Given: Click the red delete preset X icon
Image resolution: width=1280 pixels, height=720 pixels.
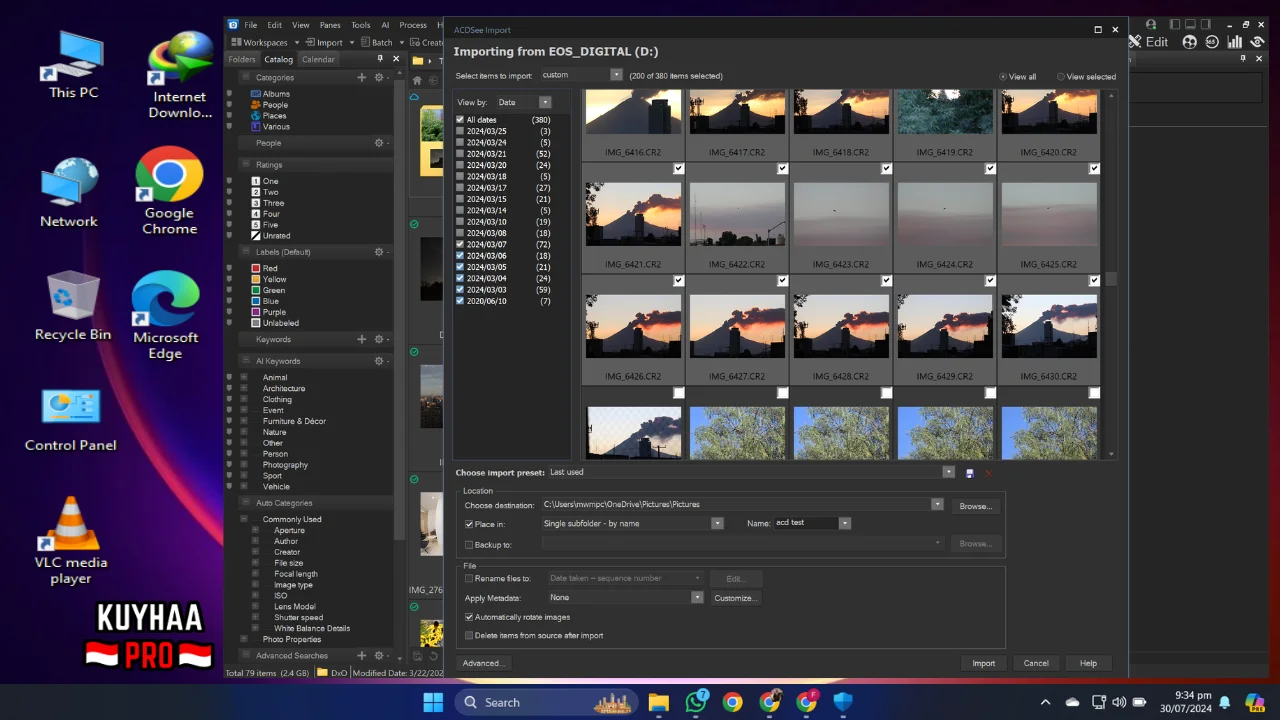Looking at the screenshot, I should click(988, 473).
